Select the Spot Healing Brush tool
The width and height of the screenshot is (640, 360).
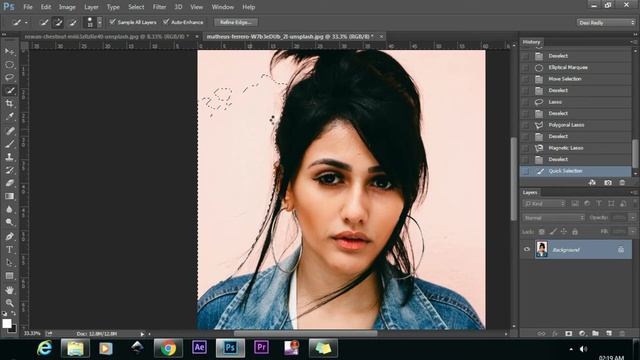pos(9,131)
